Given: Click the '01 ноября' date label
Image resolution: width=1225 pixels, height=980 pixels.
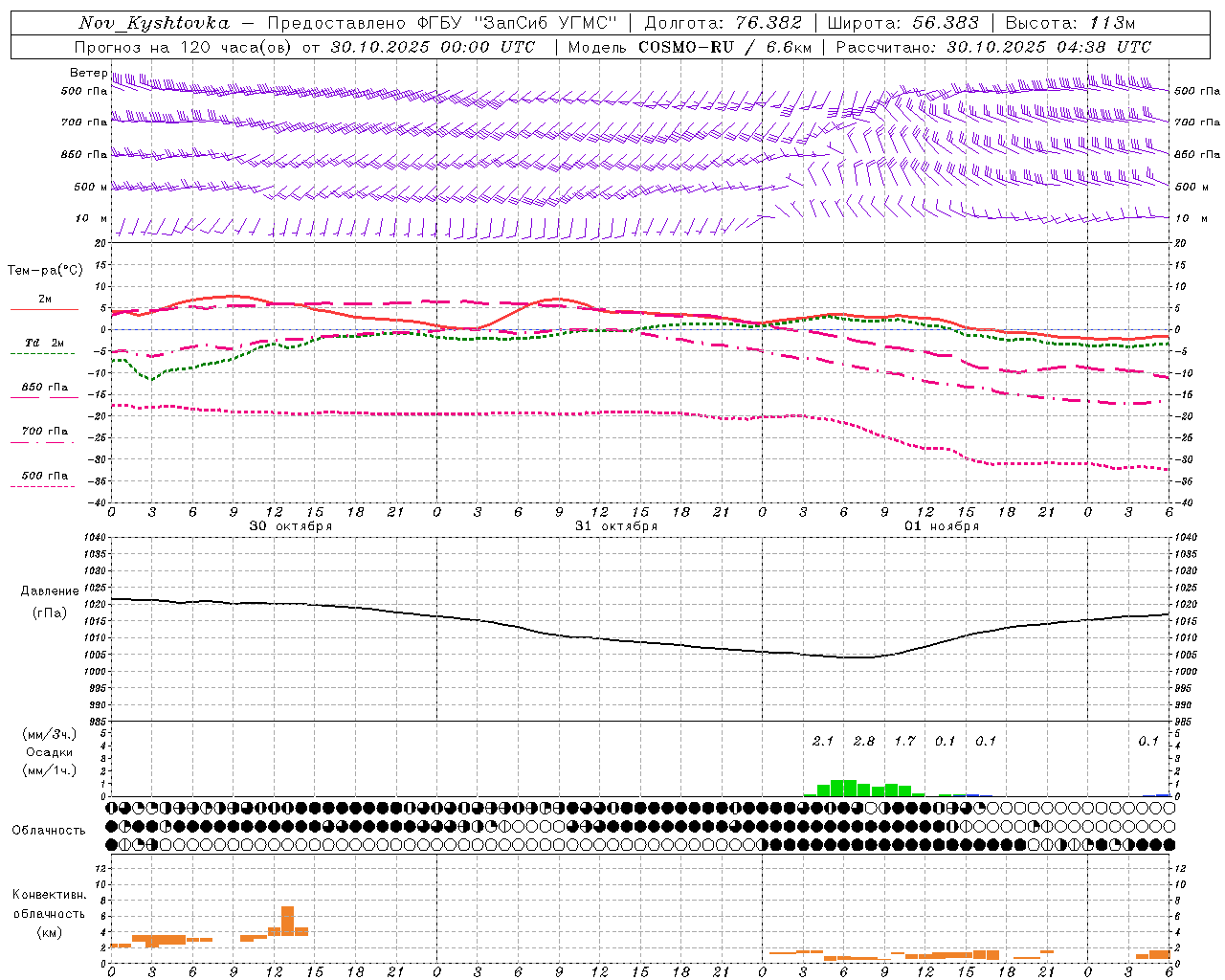Looking at the screenshot, I should click(x=942, y=526).
